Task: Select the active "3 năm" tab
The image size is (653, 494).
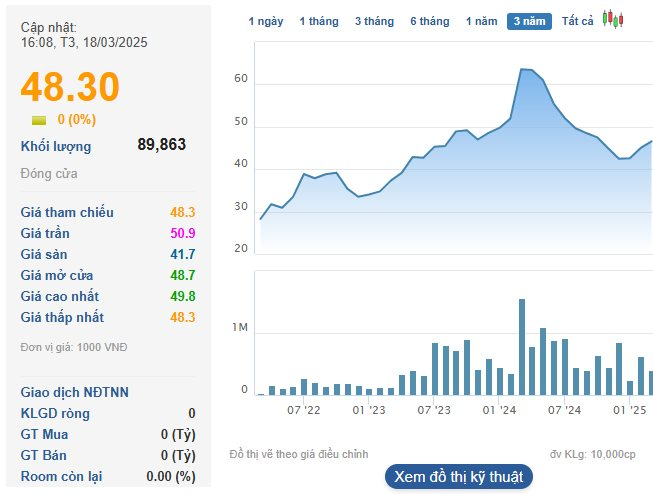Action: click(x=529, y=21)
